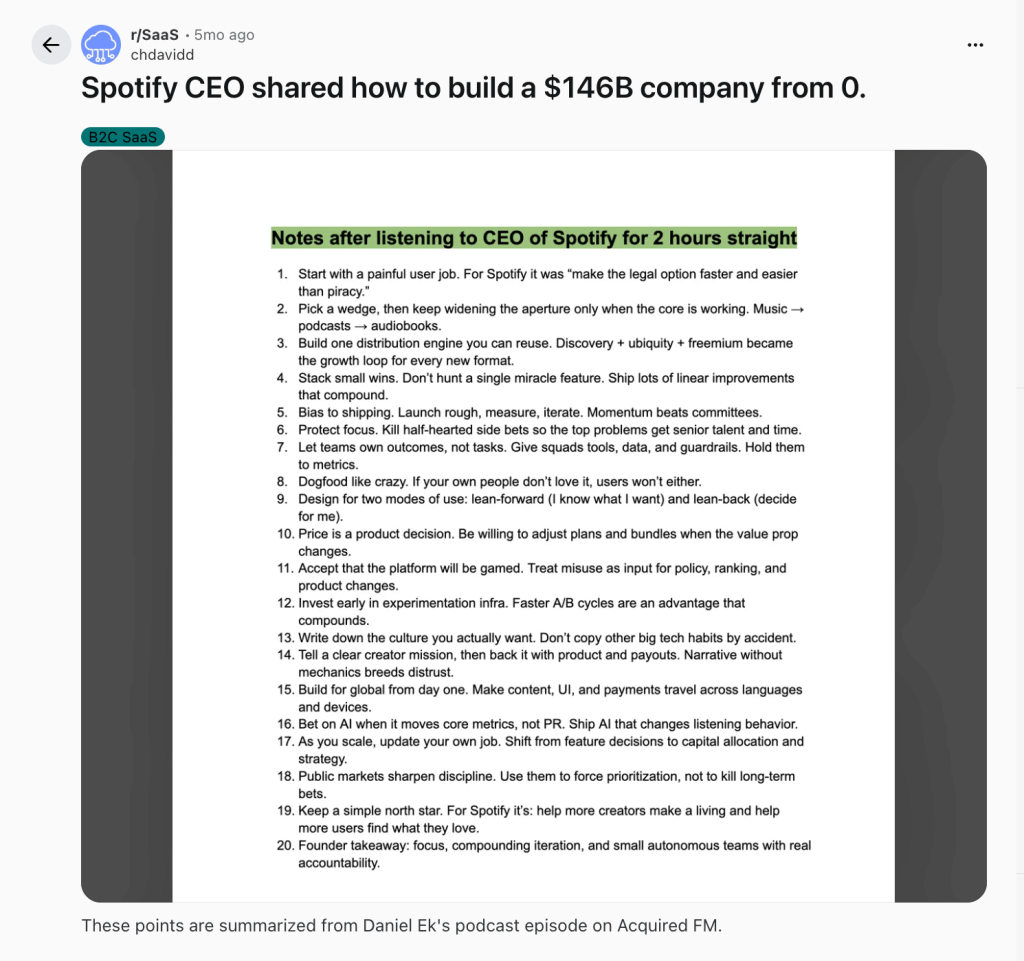Click note 16 "Bet on AI" line
Image resolution: width=1024 pixels, height=961 pixels.
click(x=547, y=724)
